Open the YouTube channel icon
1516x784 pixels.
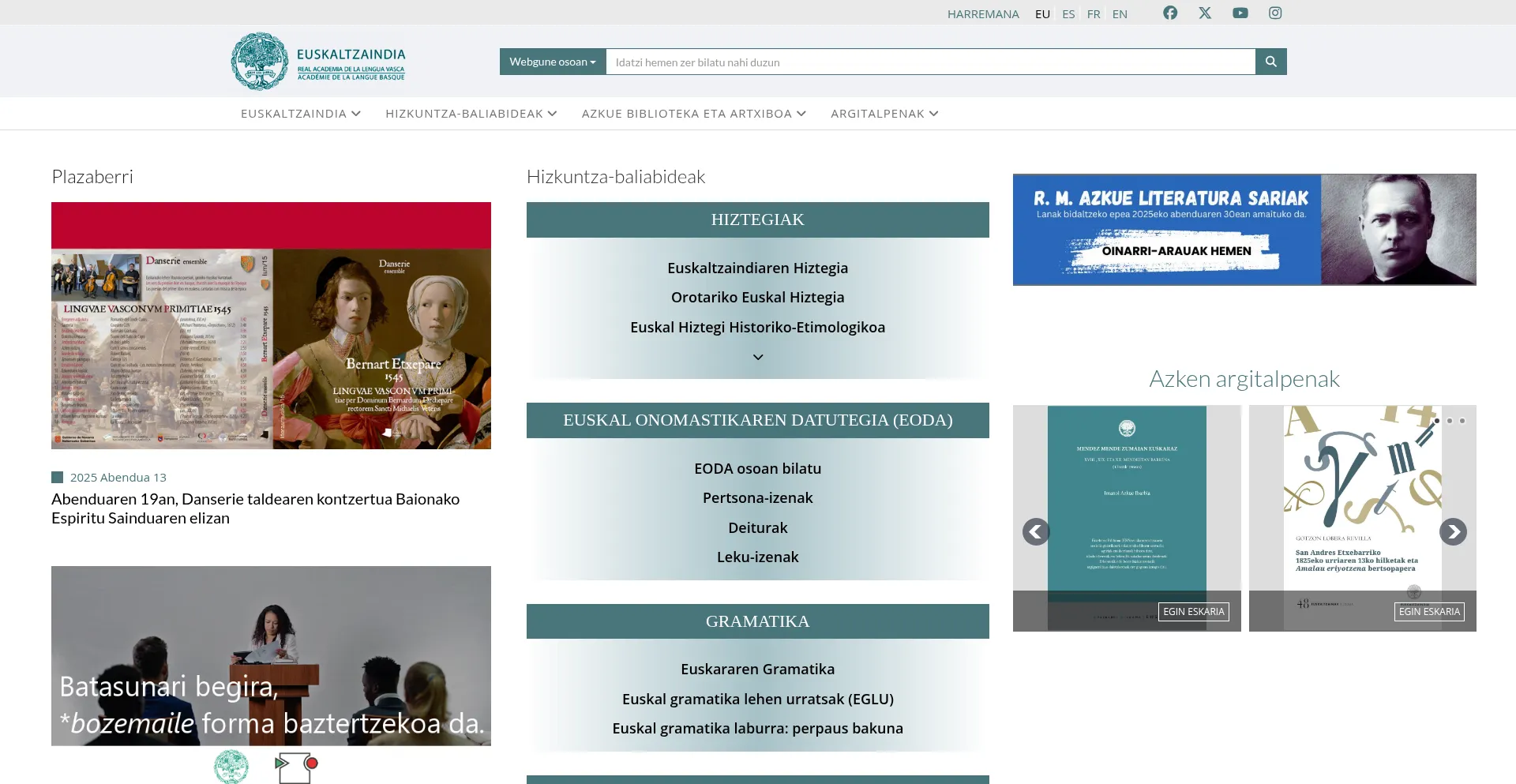[x=1240, y=13]
